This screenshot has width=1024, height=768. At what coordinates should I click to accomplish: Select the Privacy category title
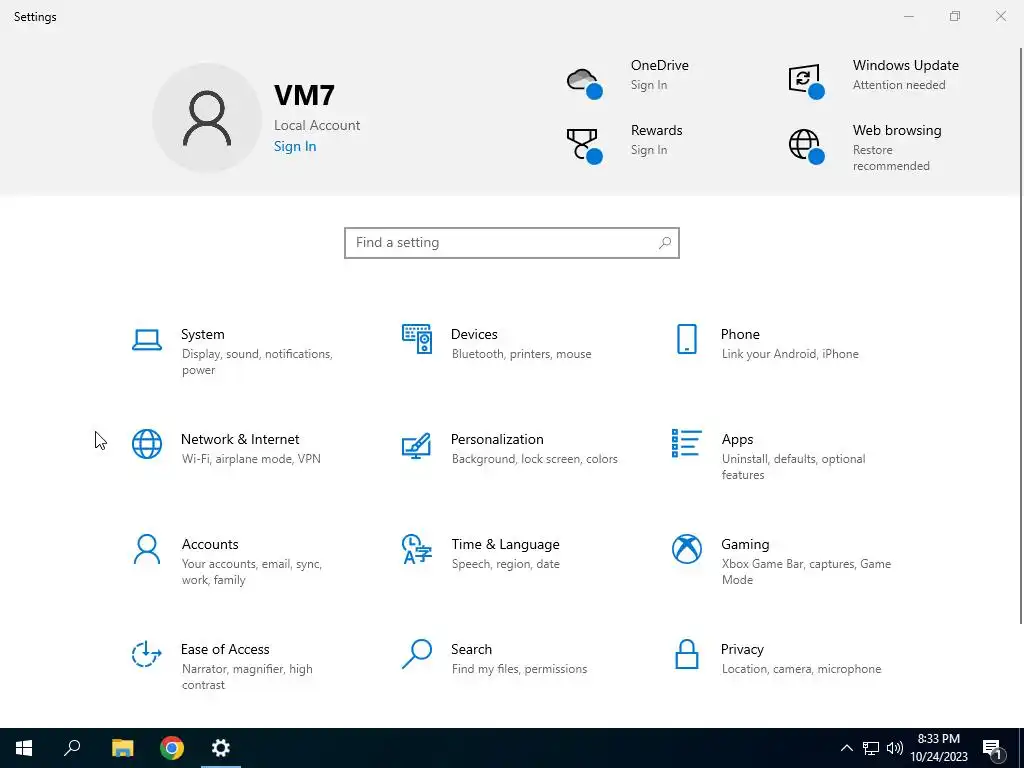742,650
